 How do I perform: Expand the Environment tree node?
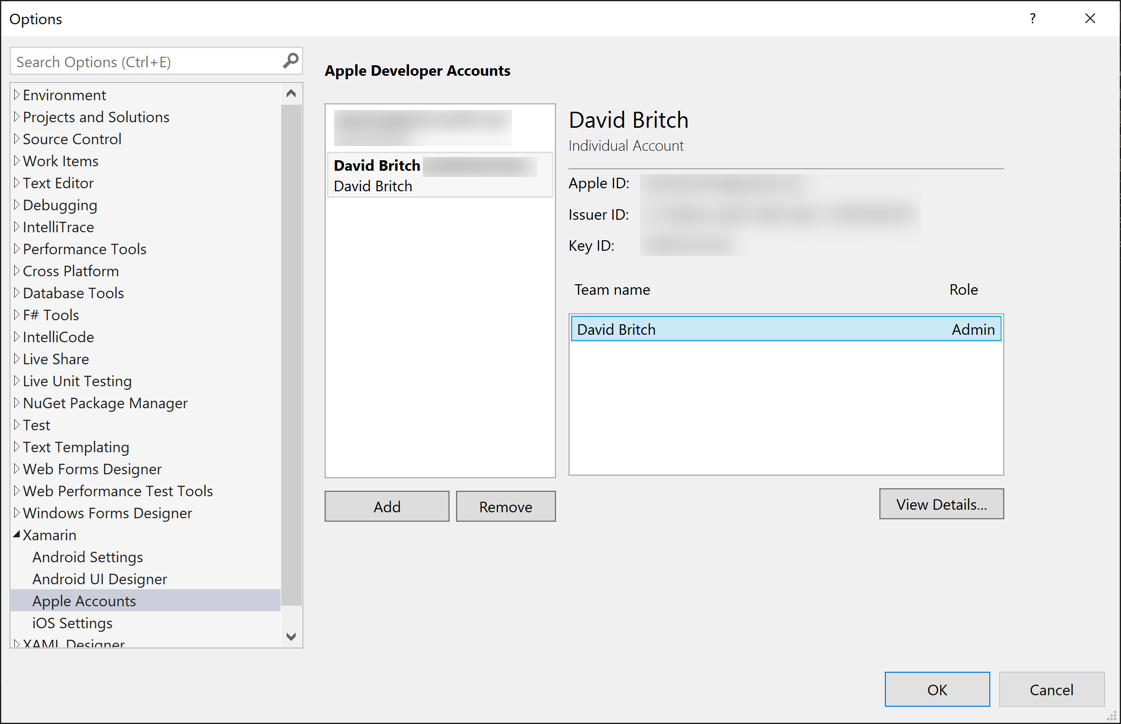(x=15, y=94)
